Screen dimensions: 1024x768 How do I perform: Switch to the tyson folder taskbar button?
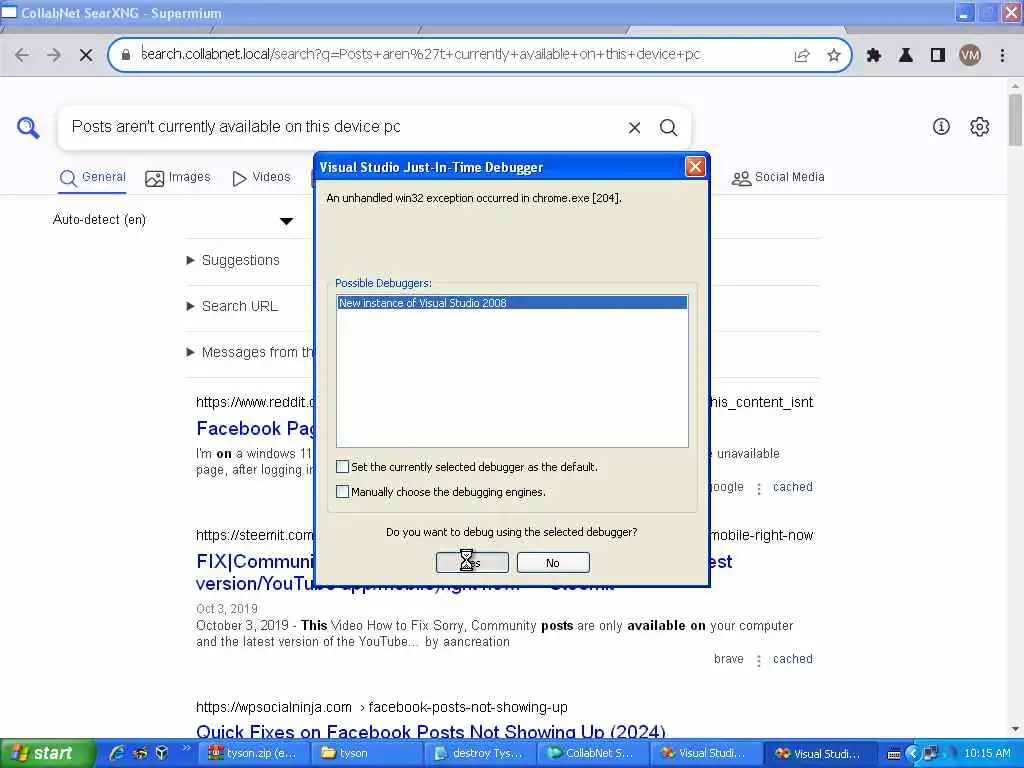click(367, 753)
